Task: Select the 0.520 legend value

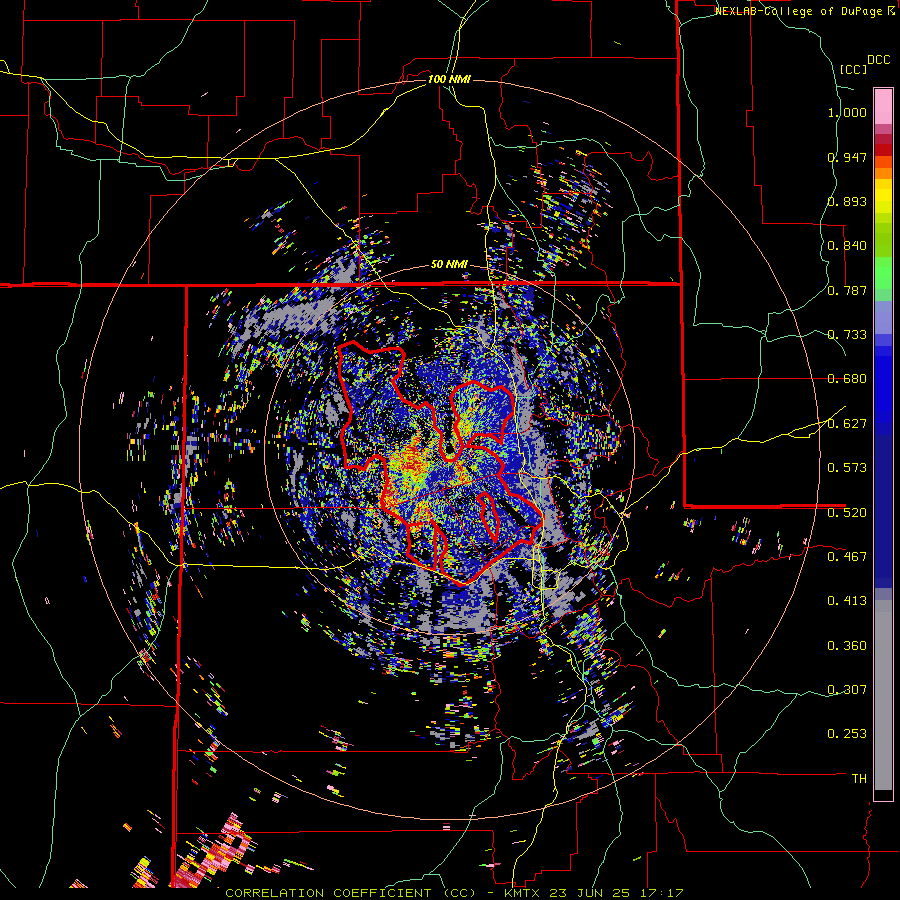Action: tap(847, 512)
